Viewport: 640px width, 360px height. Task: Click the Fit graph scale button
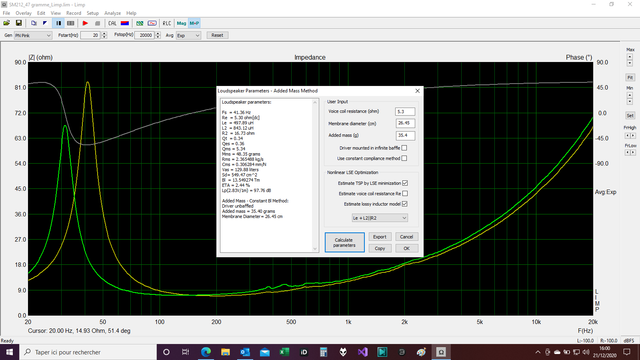pyautogui.click(x=630, y=77)
